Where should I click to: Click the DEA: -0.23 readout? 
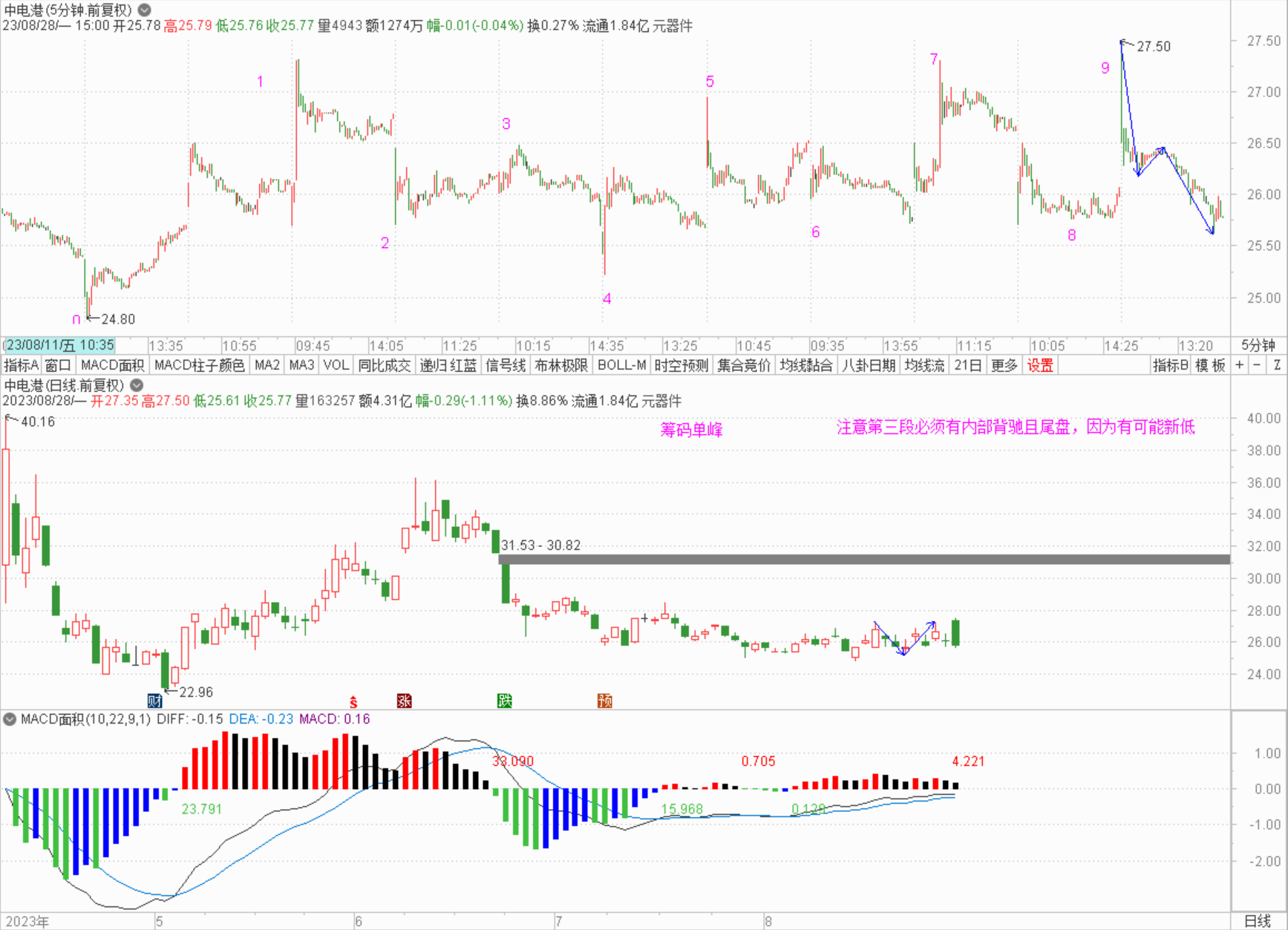[x=261, y=718]
